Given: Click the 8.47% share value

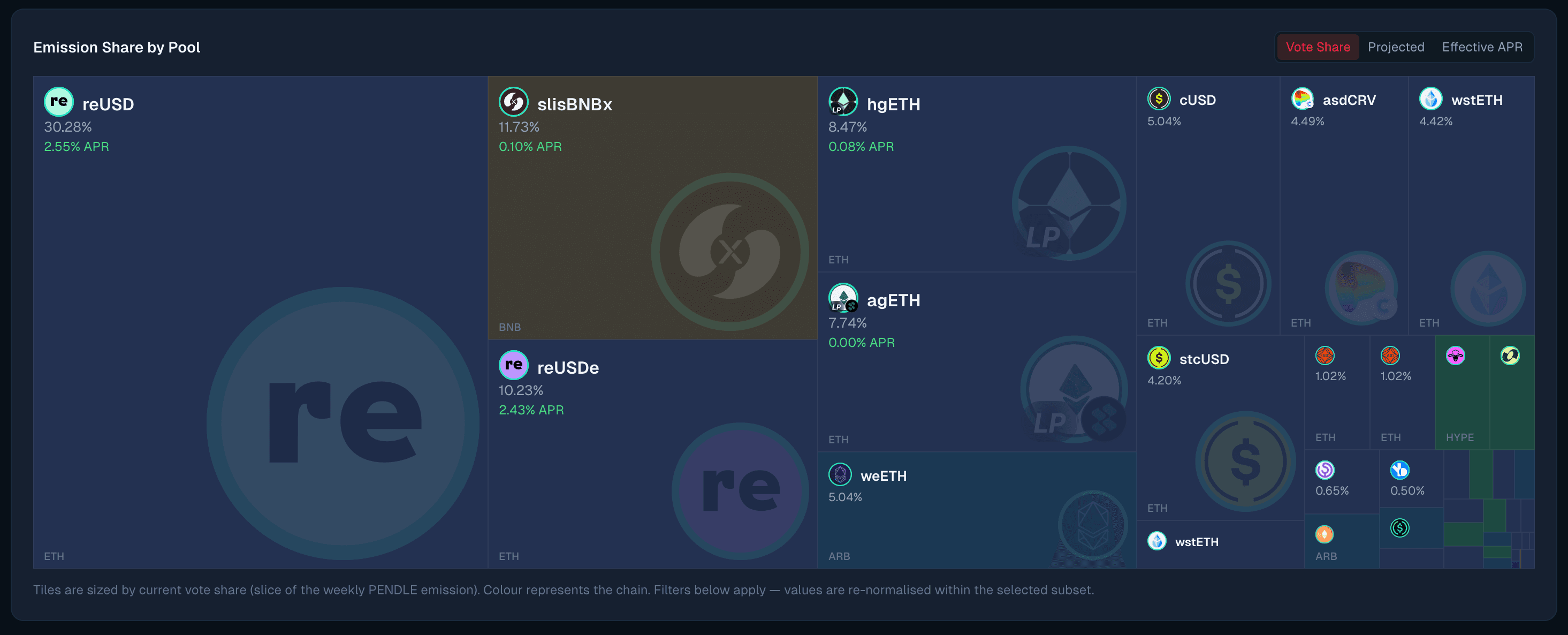Looking at the screenshot, I should click(848, 127).
